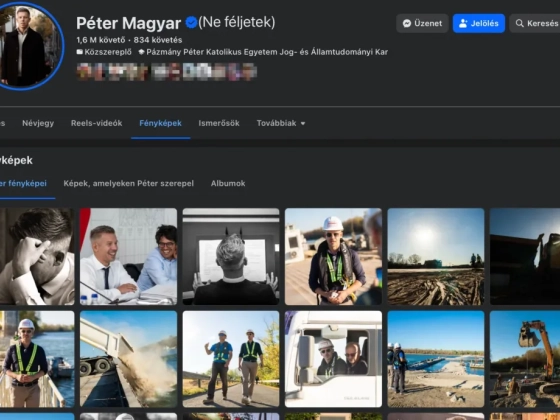Open the Keresés search button

535,24
